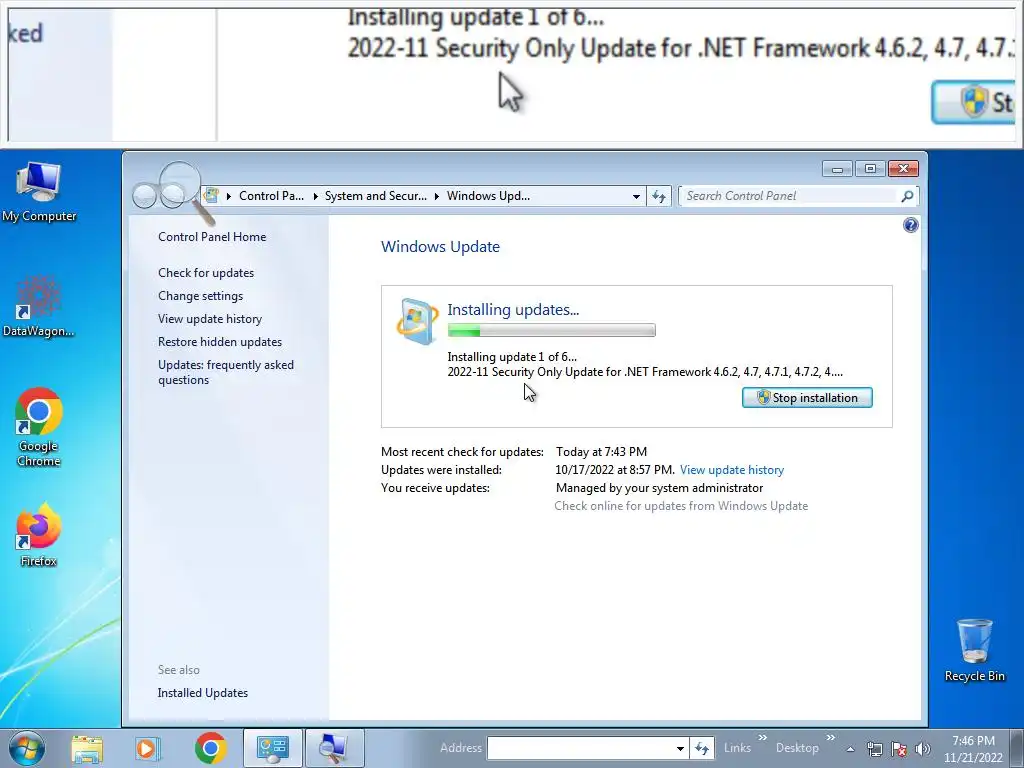Click Check online for updates from Windows Update

(681, 505)
